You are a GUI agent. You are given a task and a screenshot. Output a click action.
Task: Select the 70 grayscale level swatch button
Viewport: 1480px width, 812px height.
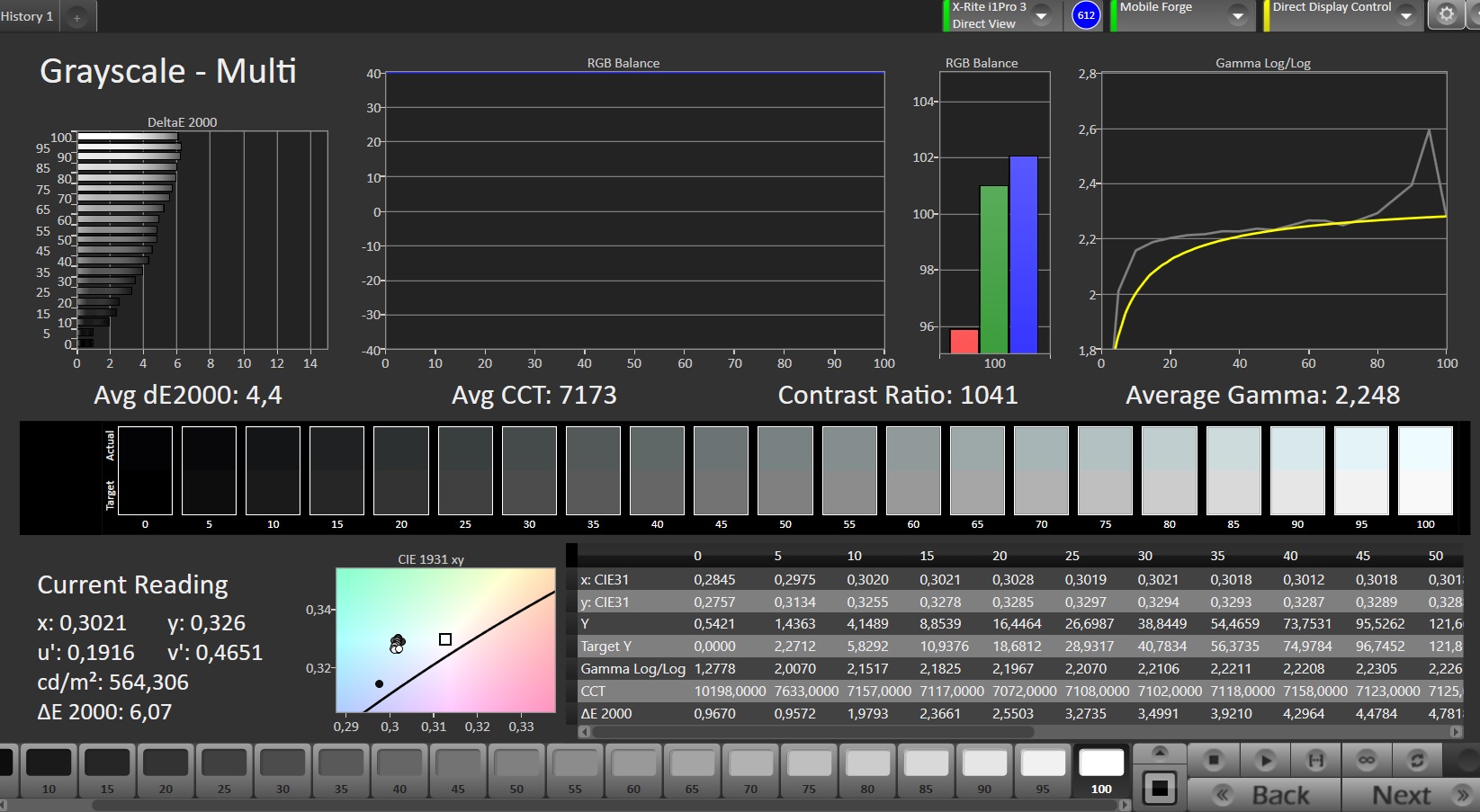tap(750, 772)
